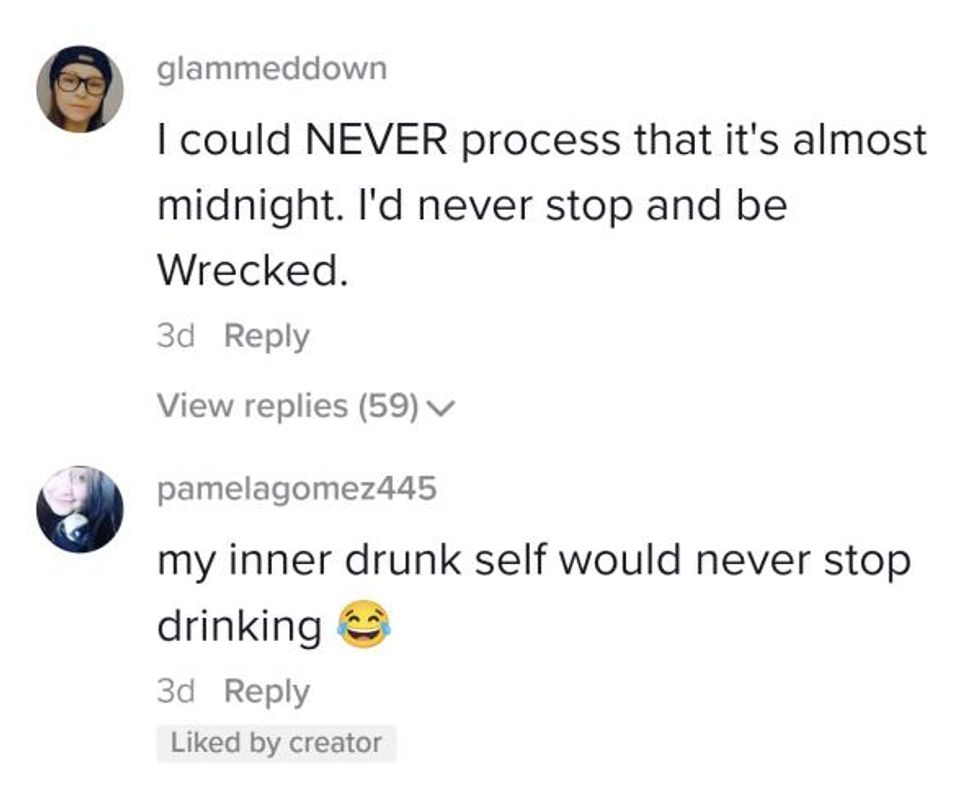Click the laughing-crying emoji
This screenshot has width=980, height=787.
(x=363, y=627)
